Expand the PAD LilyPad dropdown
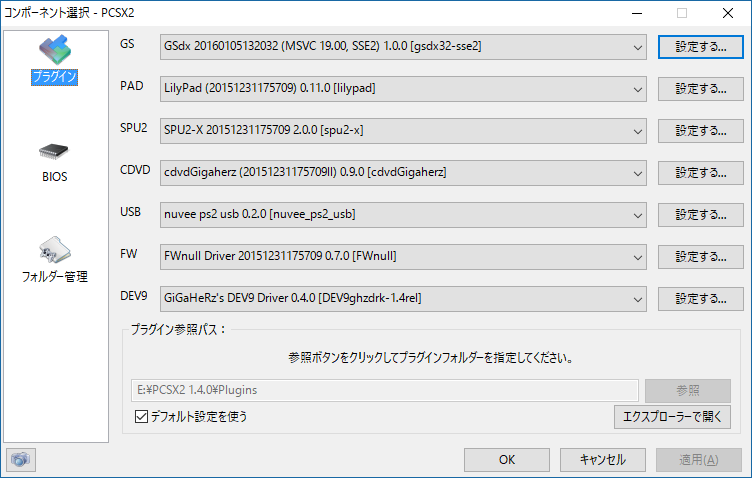 tap(403, 89)
